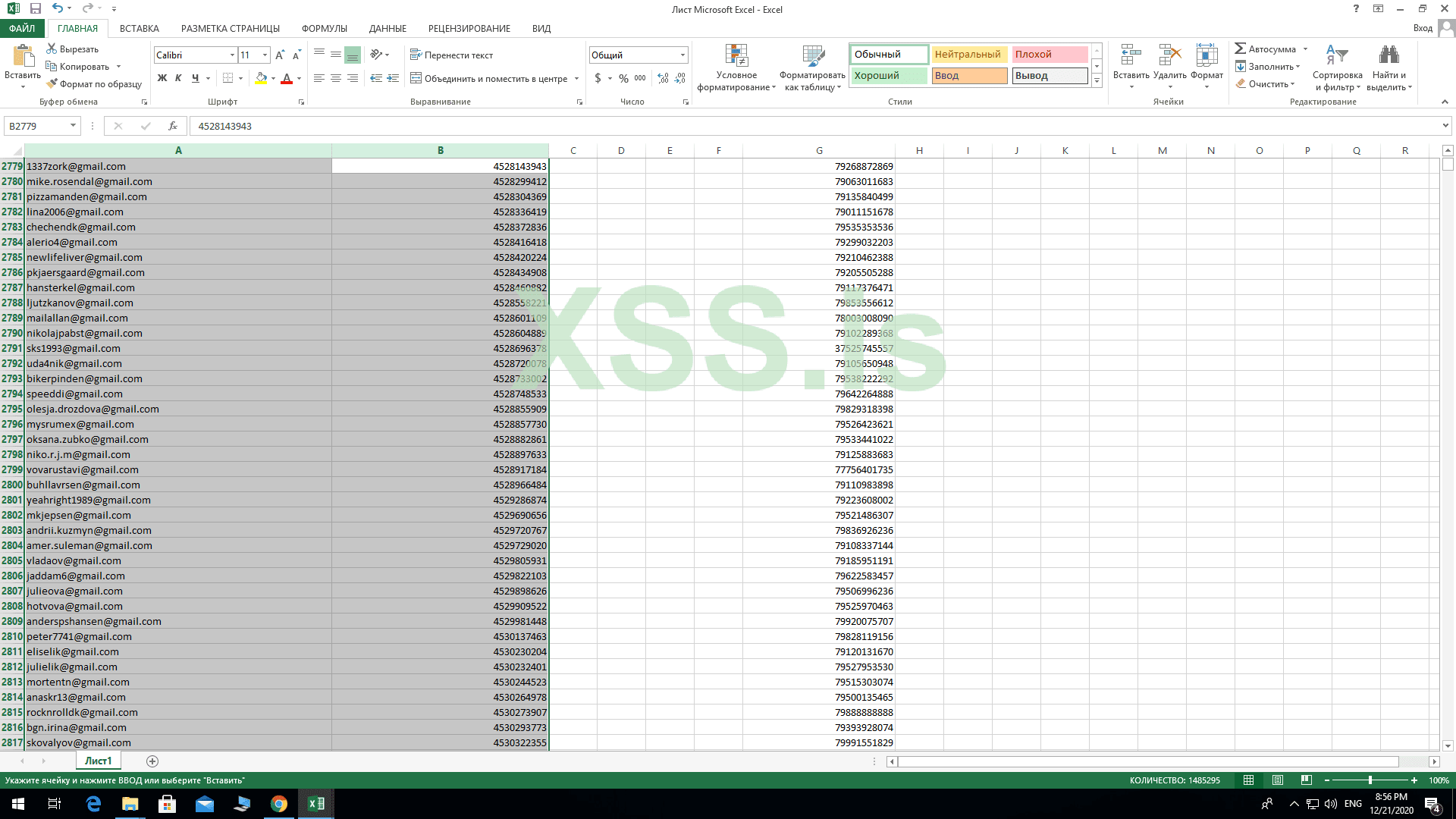Expand the Calibri font name dropdown
1456x819 pixels.
[x=232, y=55]
